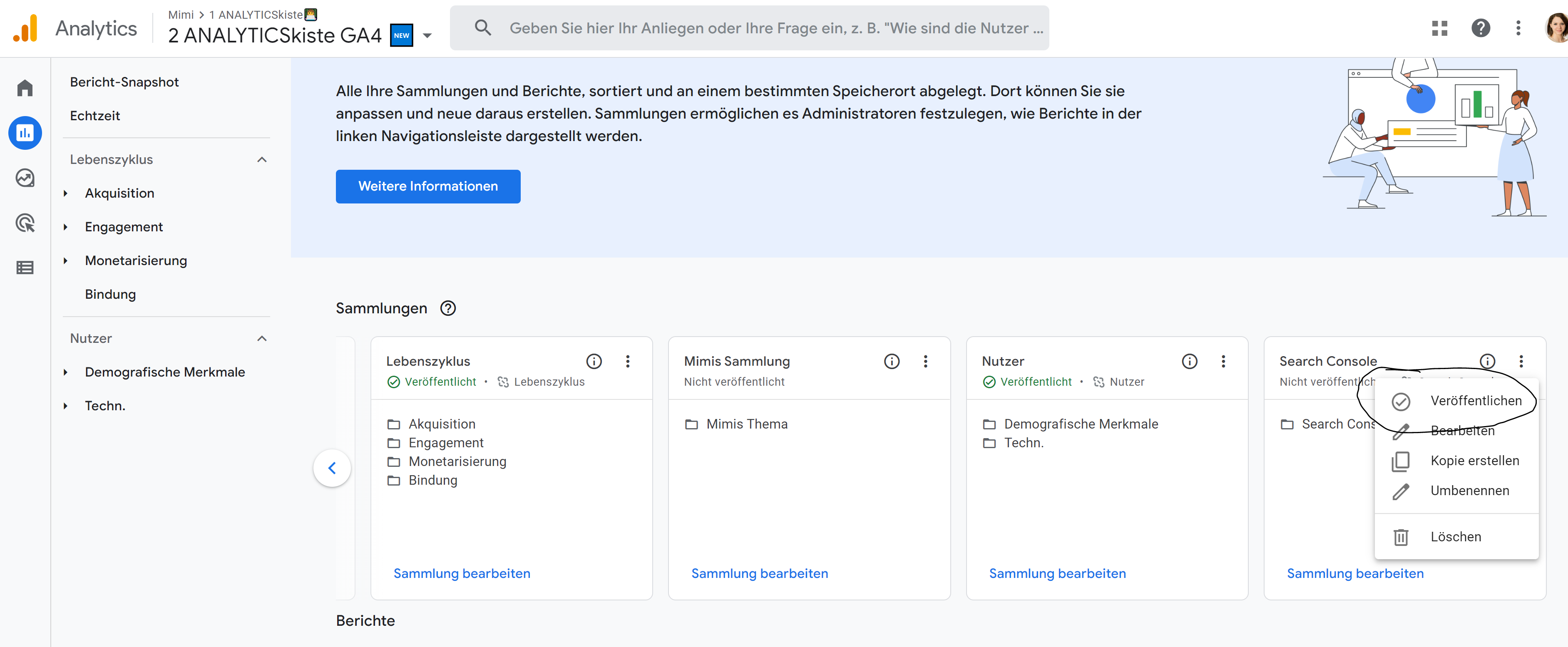Select the Advertising icon in sidebar
The height and width of the screenshot is (647, 1568).
tap(25, 223)
